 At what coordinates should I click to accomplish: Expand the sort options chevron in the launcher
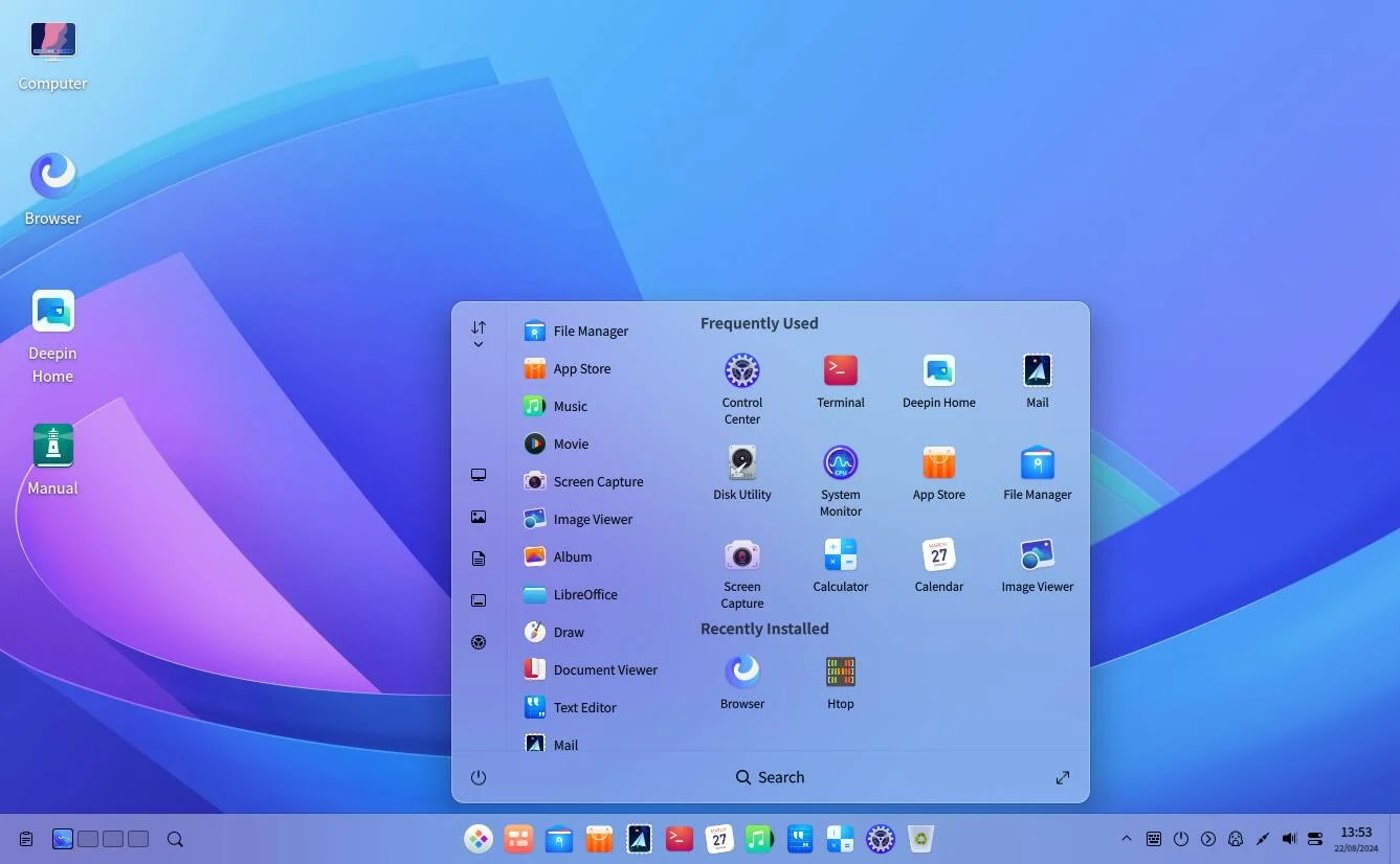tap(479, 342)
